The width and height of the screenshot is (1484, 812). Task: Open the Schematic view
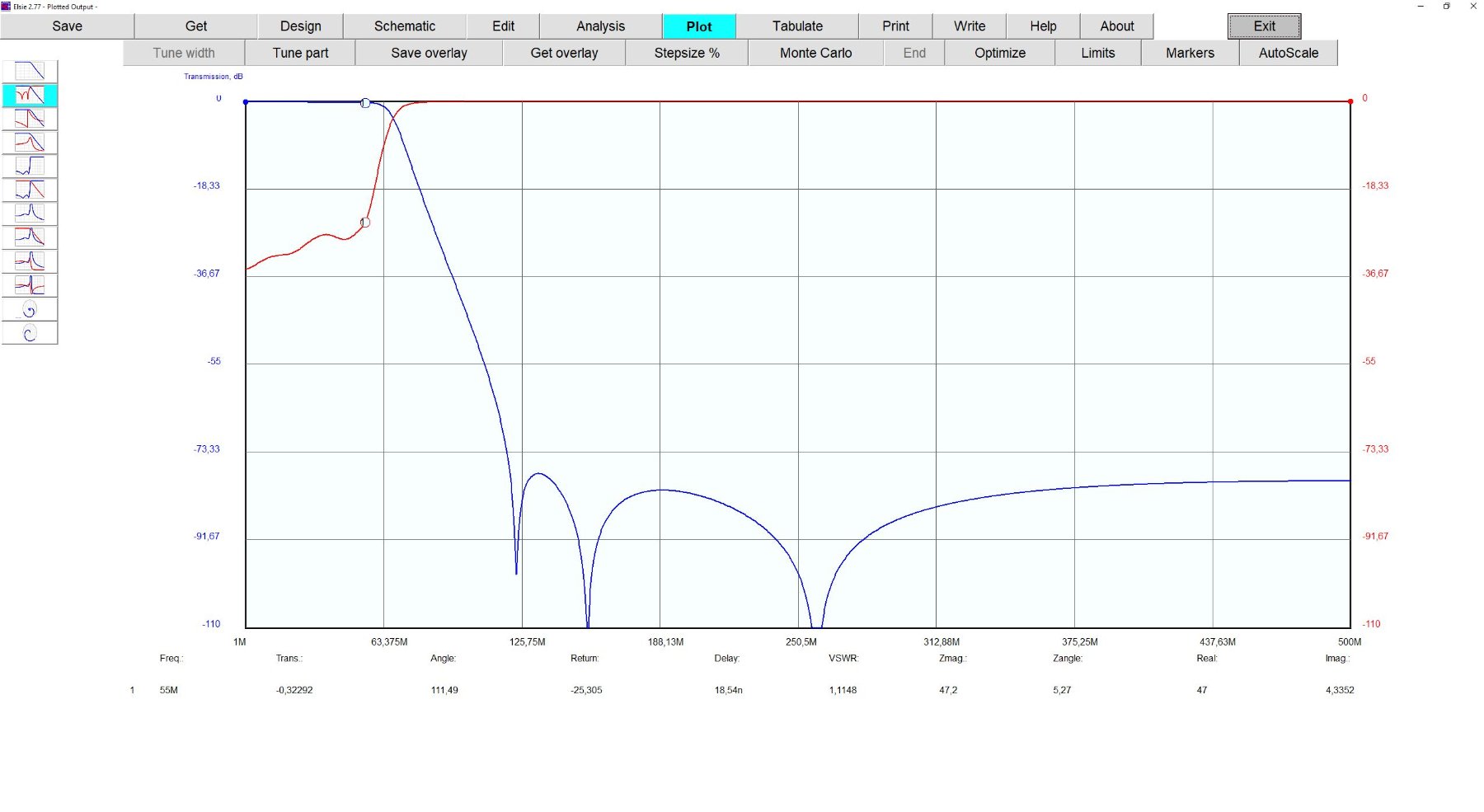coord(405,26)
